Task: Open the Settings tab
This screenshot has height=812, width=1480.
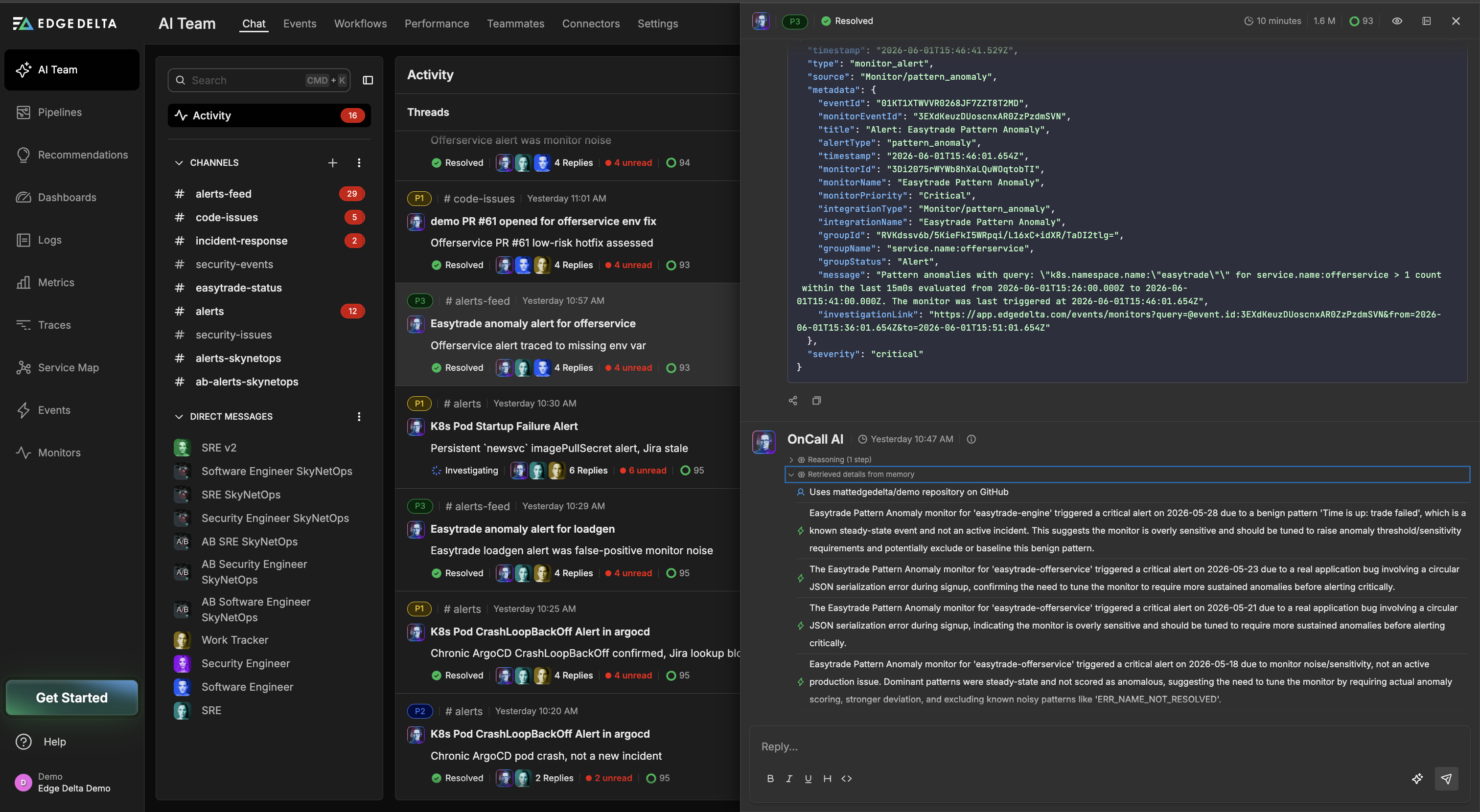Action: coord(657,23)
